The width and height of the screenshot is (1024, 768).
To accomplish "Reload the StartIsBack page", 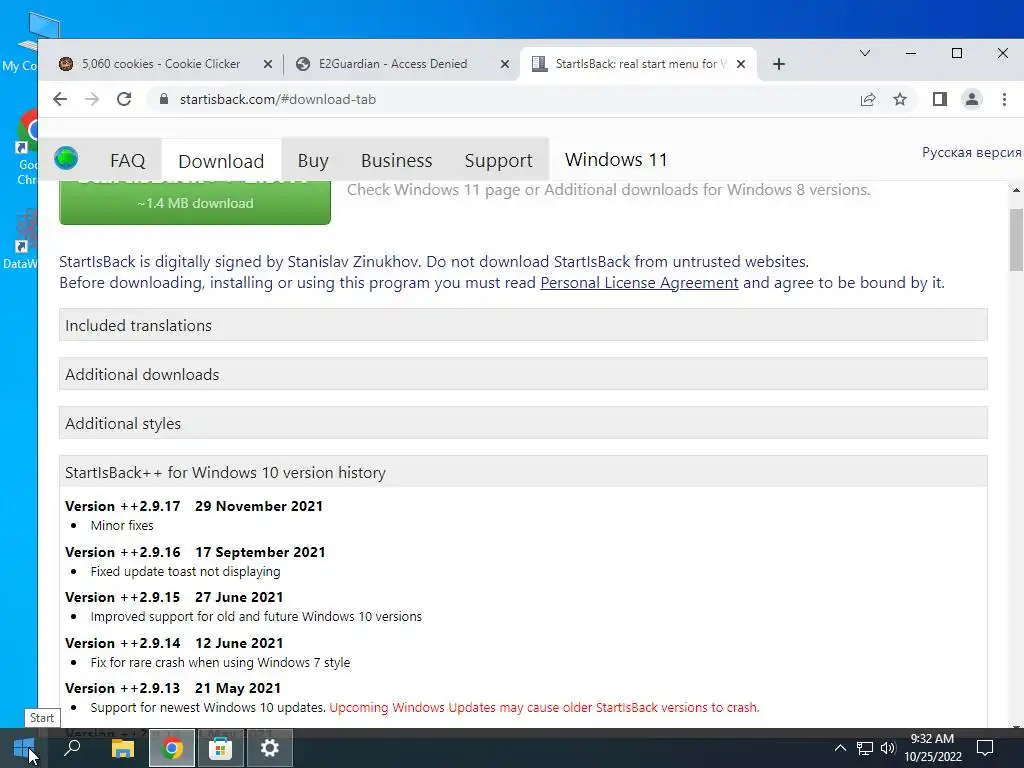I will pos(124,99).
